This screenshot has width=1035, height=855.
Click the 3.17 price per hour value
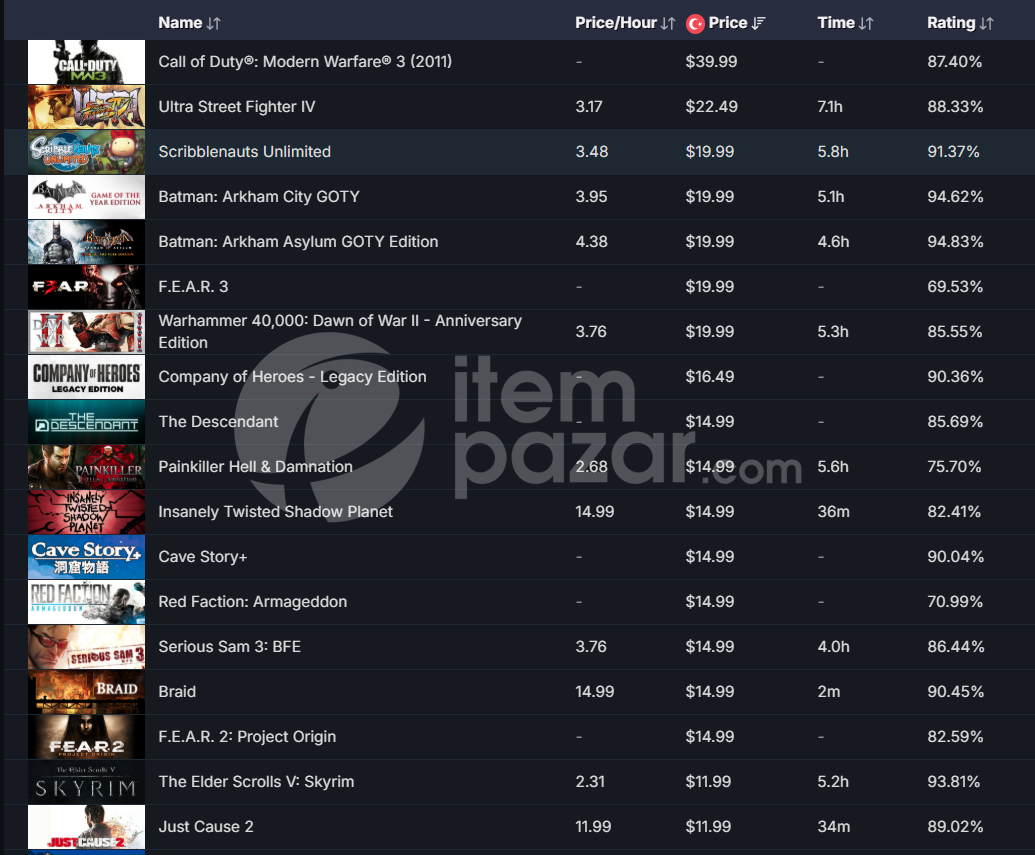coord(589,106)
